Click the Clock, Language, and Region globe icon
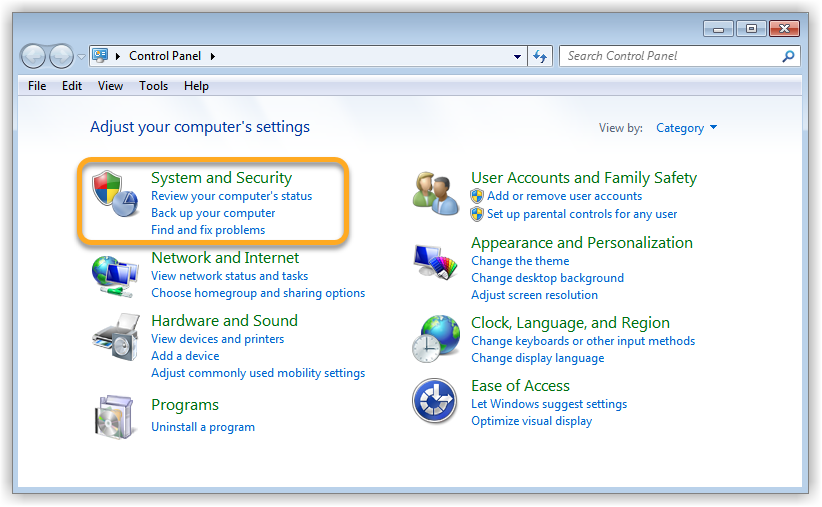This screenshot has width=822, height=507. pyautogui.click(x=436, y=338)
